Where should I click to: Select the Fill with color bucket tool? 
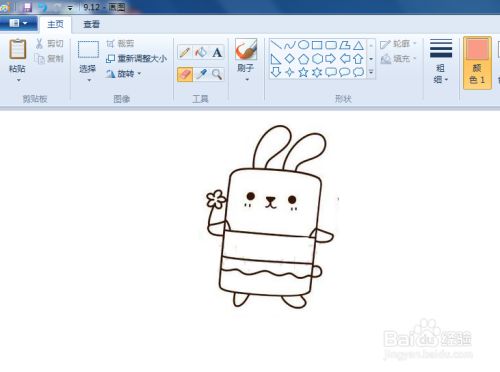click(201, 52)
